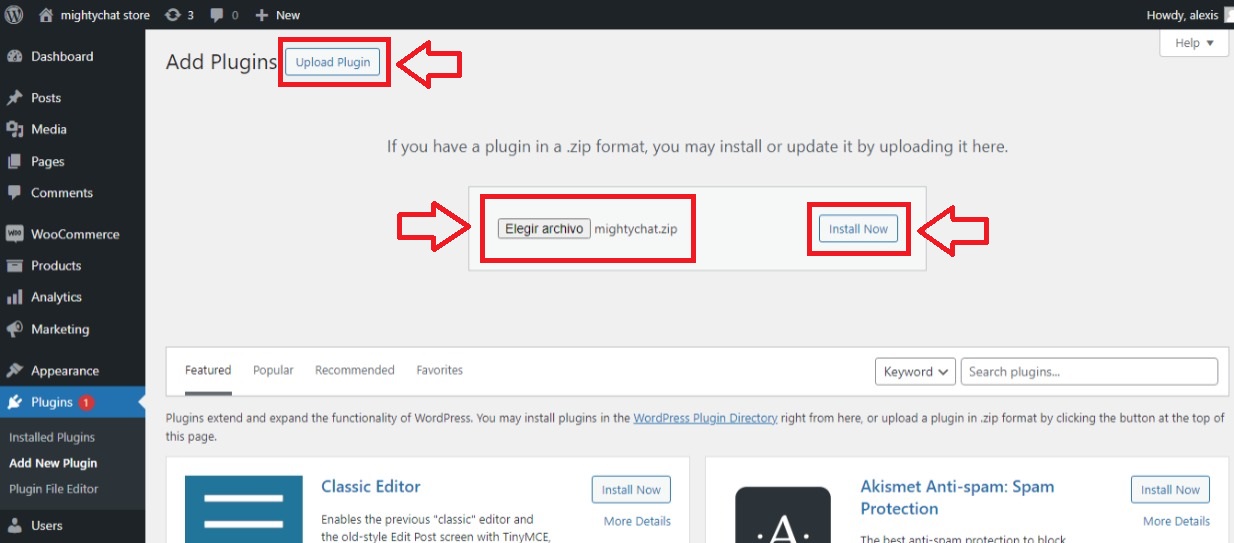Click the updates icon showing 3
Screen dimensions: 1234x543
click(172, 15)
